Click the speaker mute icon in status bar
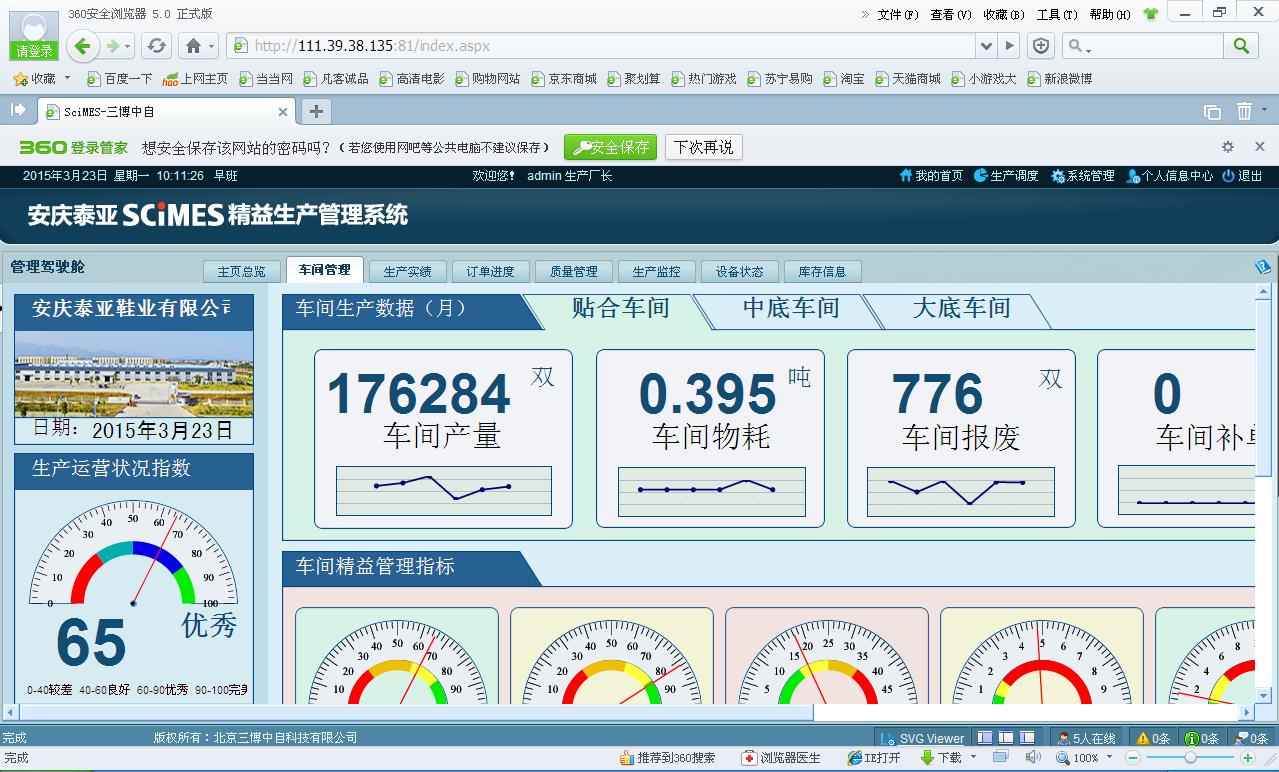Screen dimensions: 1279x772 1033,758
